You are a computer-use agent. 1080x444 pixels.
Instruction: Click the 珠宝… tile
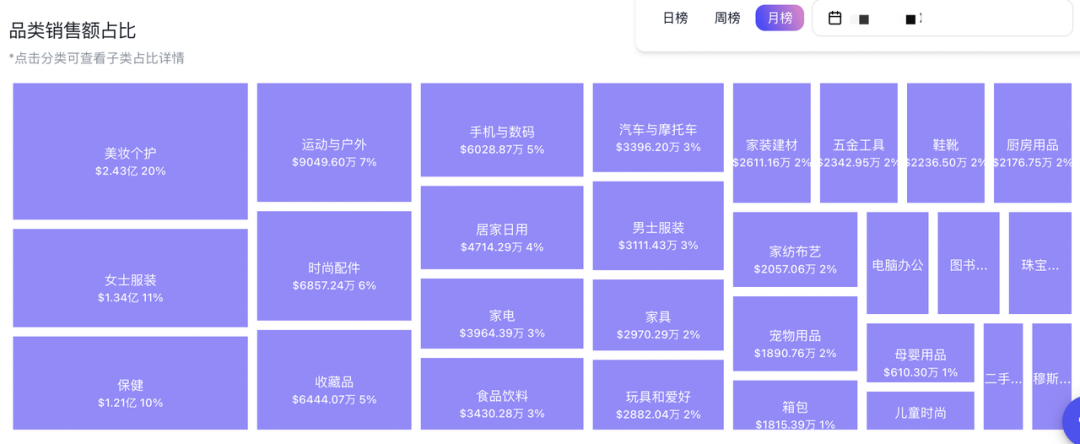1040,263
